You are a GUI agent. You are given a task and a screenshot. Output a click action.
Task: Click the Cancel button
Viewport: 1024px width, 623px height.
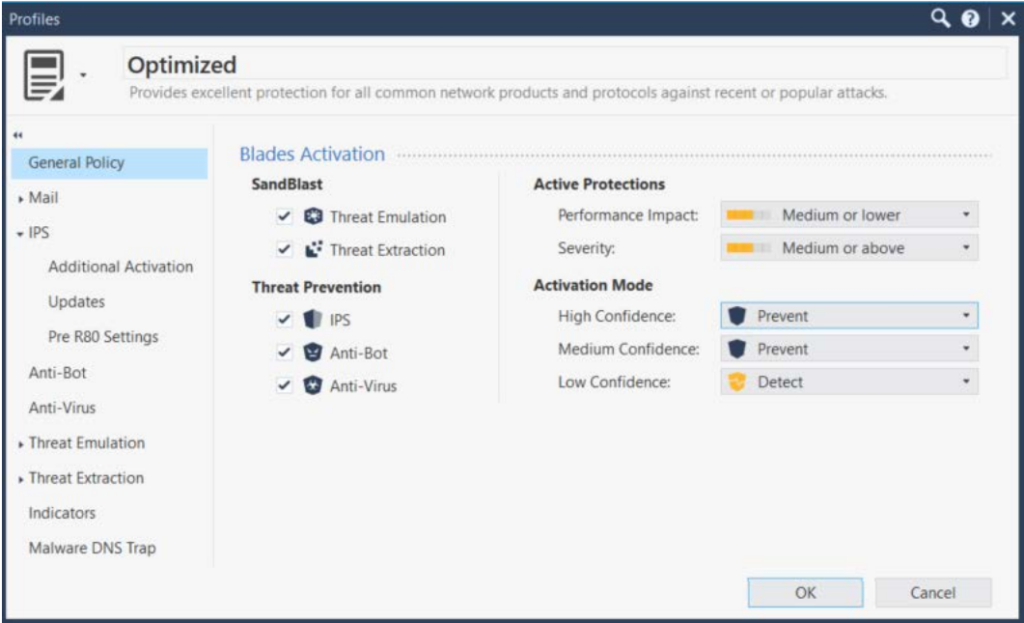[x=932, y=592]
